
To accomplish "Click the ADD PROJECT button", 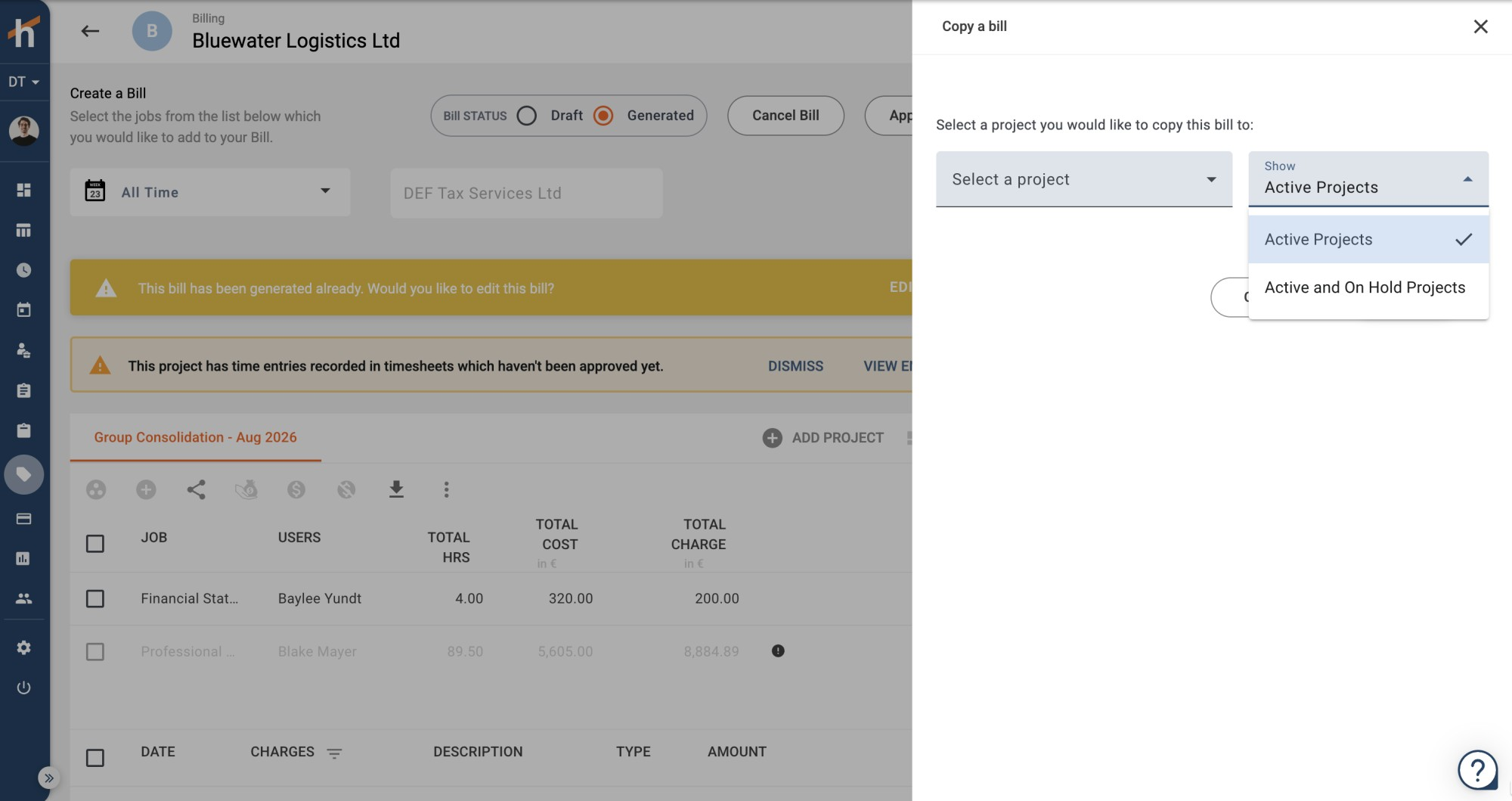I will coord(823,438).
